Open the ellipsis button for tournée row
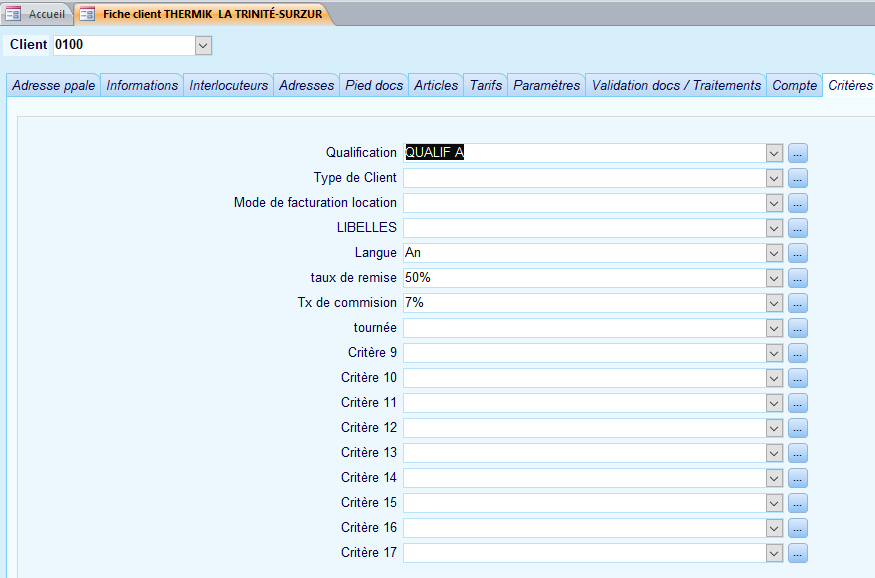875x578 pixels. (x=797, y=328)
